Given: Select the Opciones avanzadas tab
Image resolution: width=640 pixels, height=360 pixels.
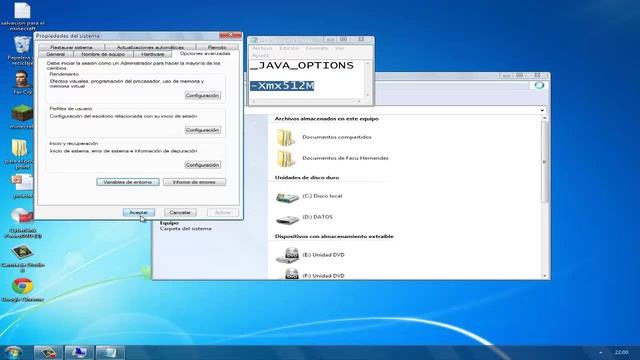Looking at the screenshot, I should tap(205, 53).
